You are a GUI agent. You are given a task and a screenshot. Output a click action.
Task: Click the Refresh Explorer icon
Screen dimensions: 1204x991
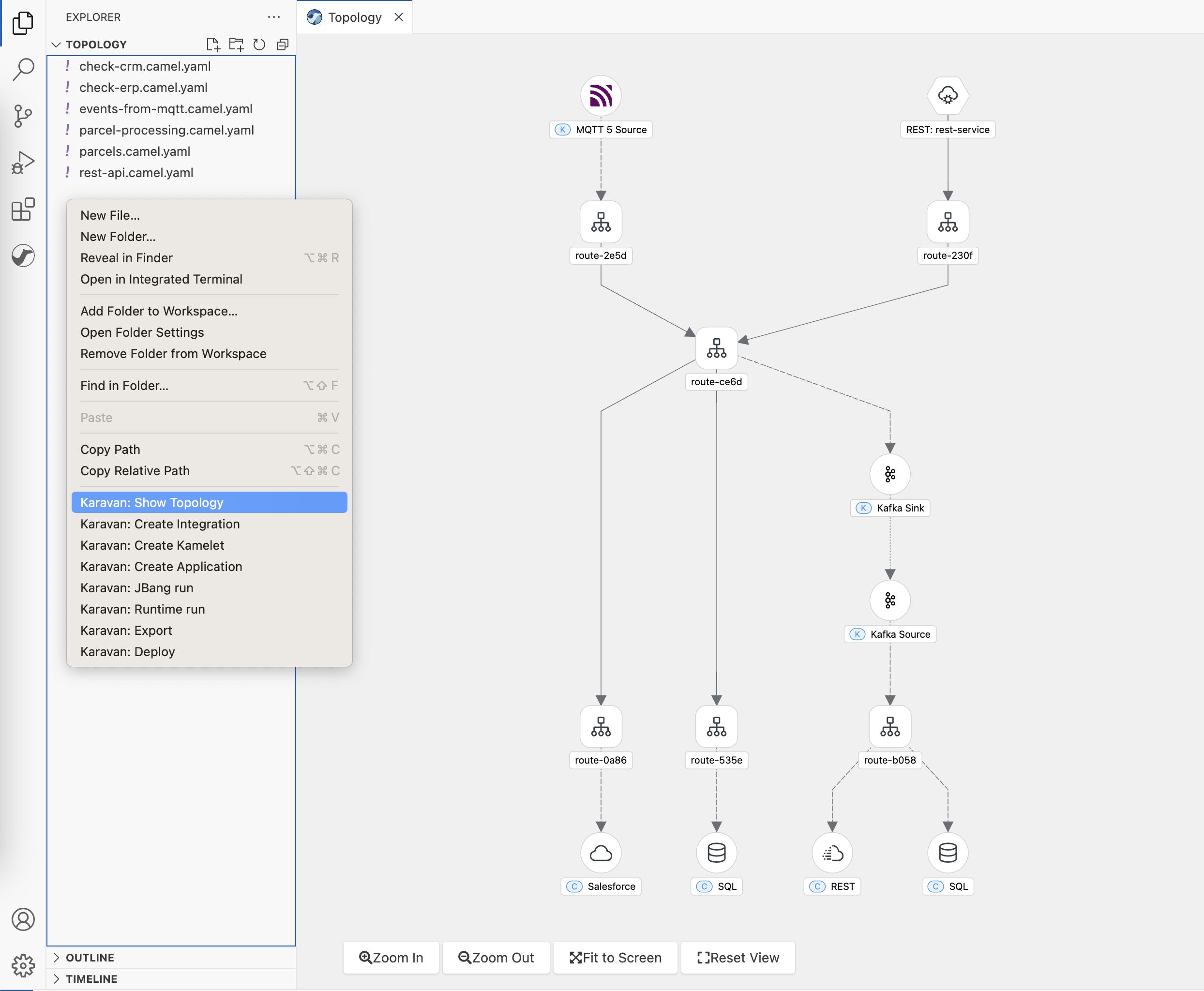pos(259,45)
